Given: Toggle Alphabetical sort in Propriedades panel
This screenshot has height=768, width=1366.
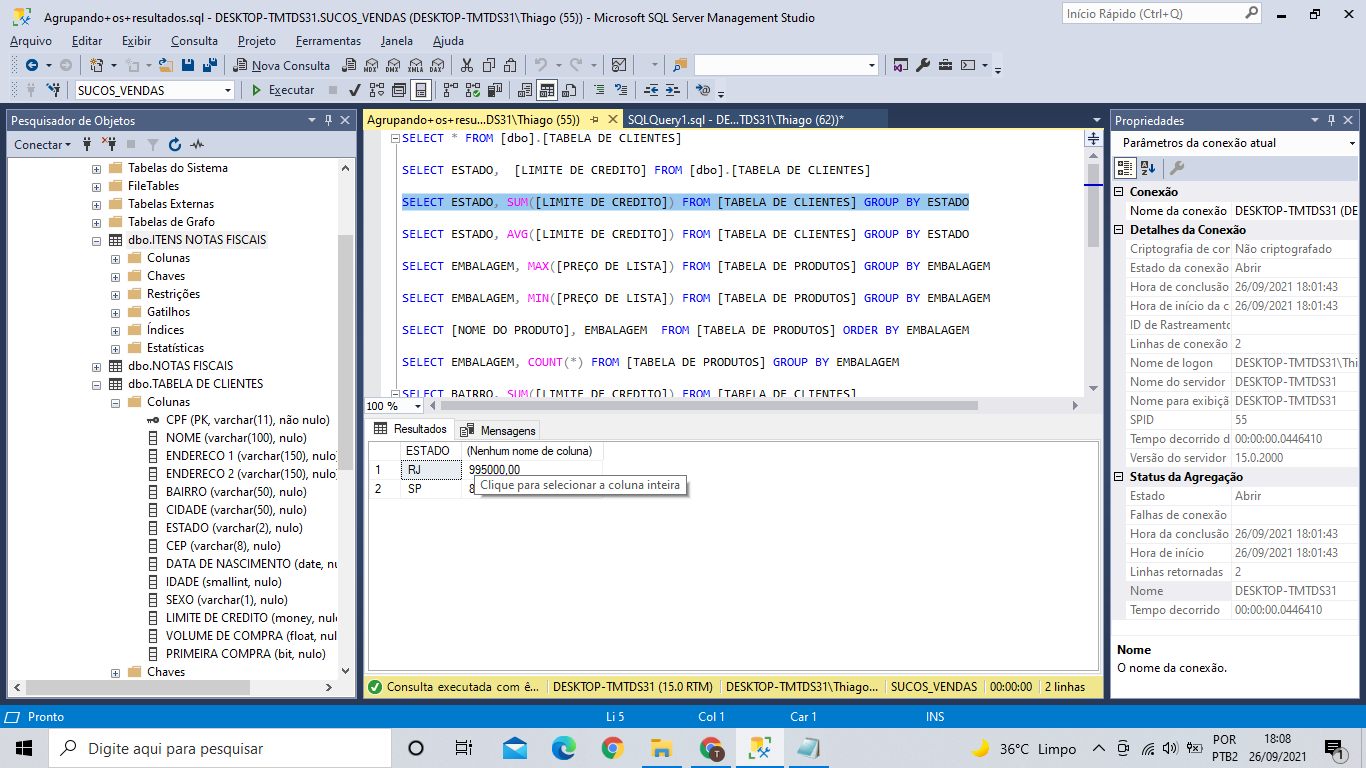Looking at the screenshot, I should click(1148, 168).
